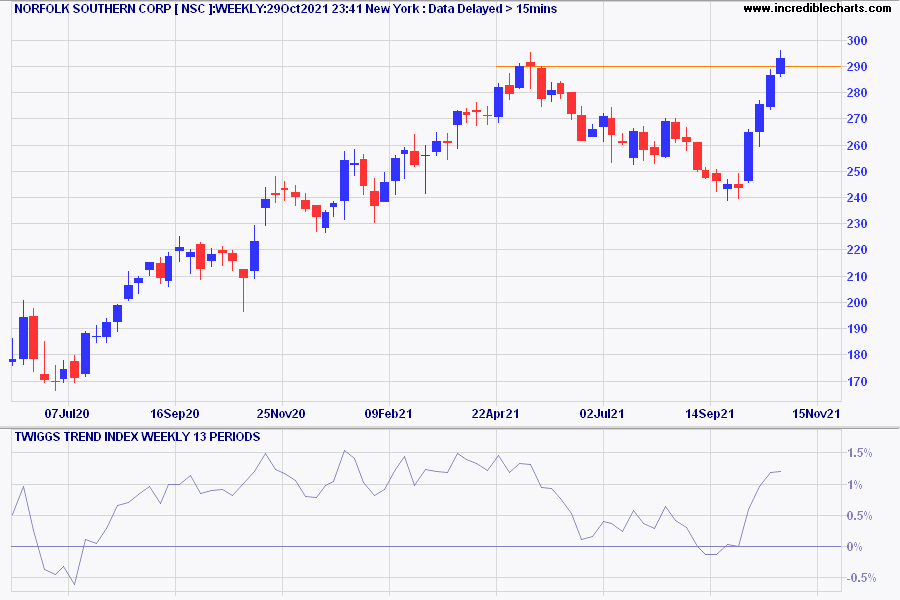
Task: Select the 270 price axis label
Action: click(857, 119)
